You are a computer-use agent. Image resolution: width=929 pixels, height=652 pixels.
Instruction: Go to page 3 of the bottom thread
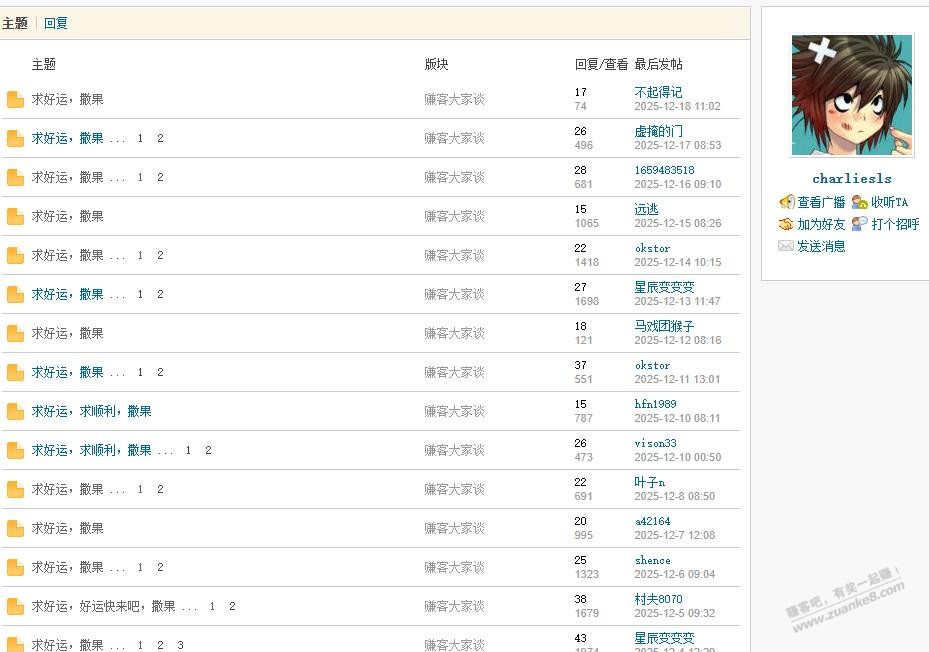pyautogui.click(x=180, y=645)
